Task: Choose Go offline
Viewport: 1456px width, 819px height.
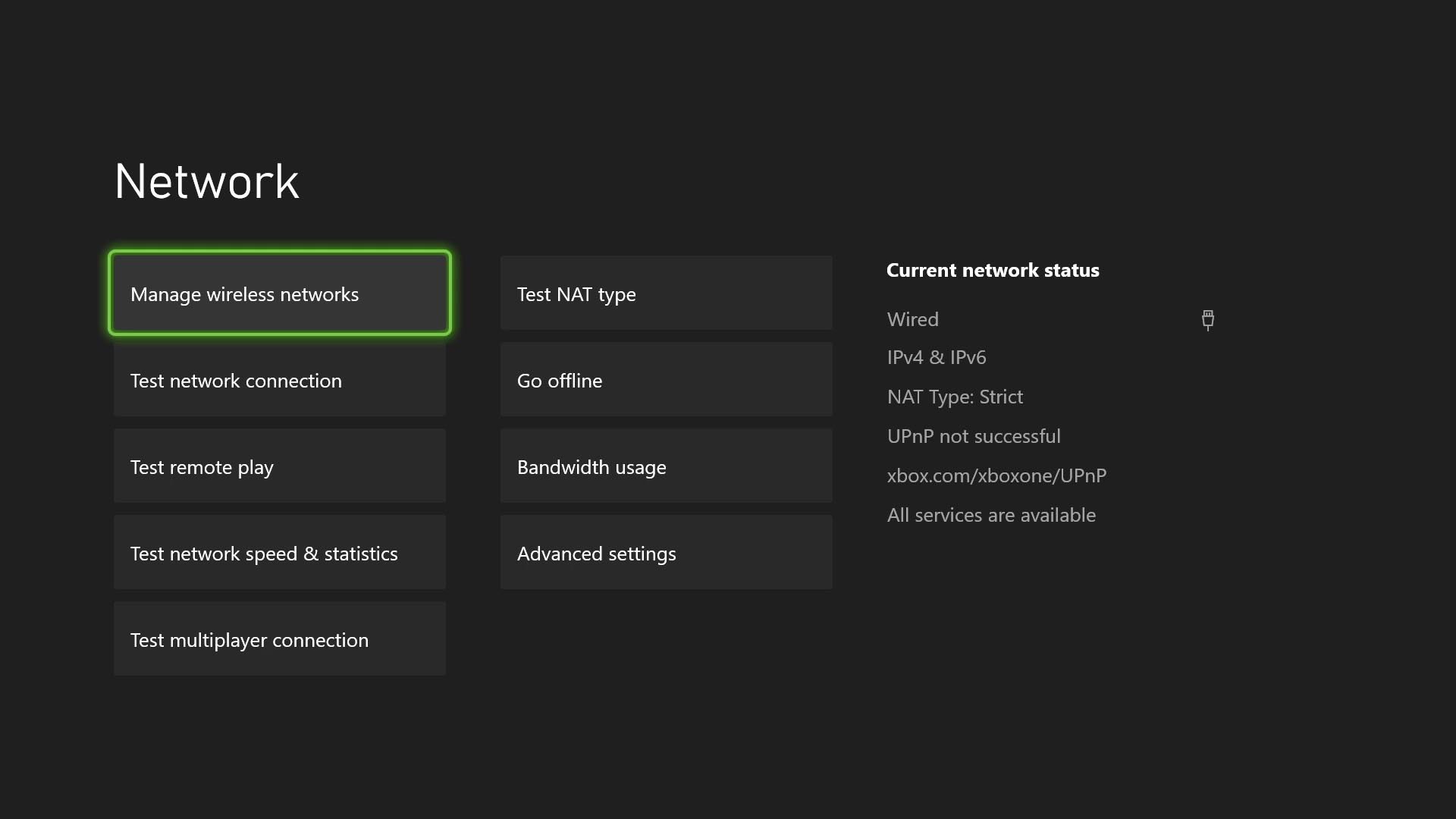Action: coord(666,380)
